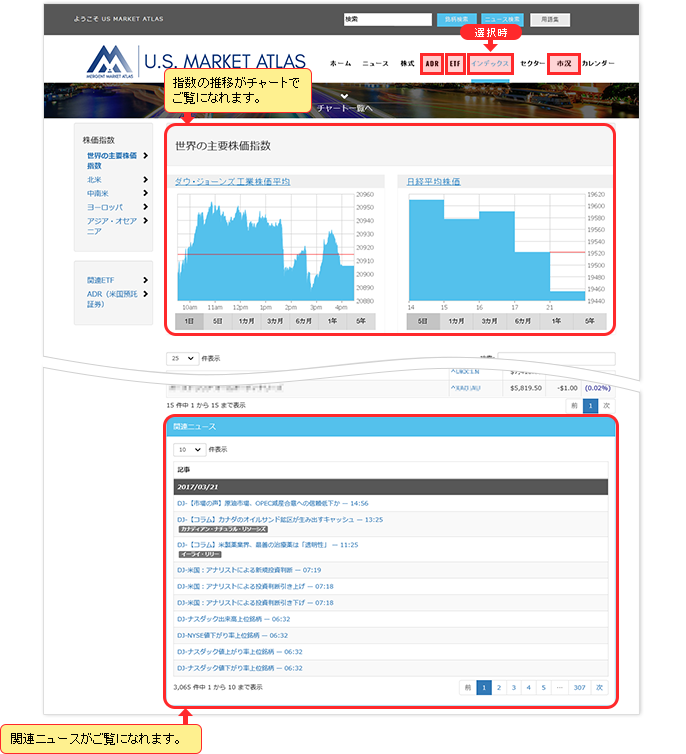Click the Nikkei average chart area
Screen dimensions: 686x754
pos(497,248)
